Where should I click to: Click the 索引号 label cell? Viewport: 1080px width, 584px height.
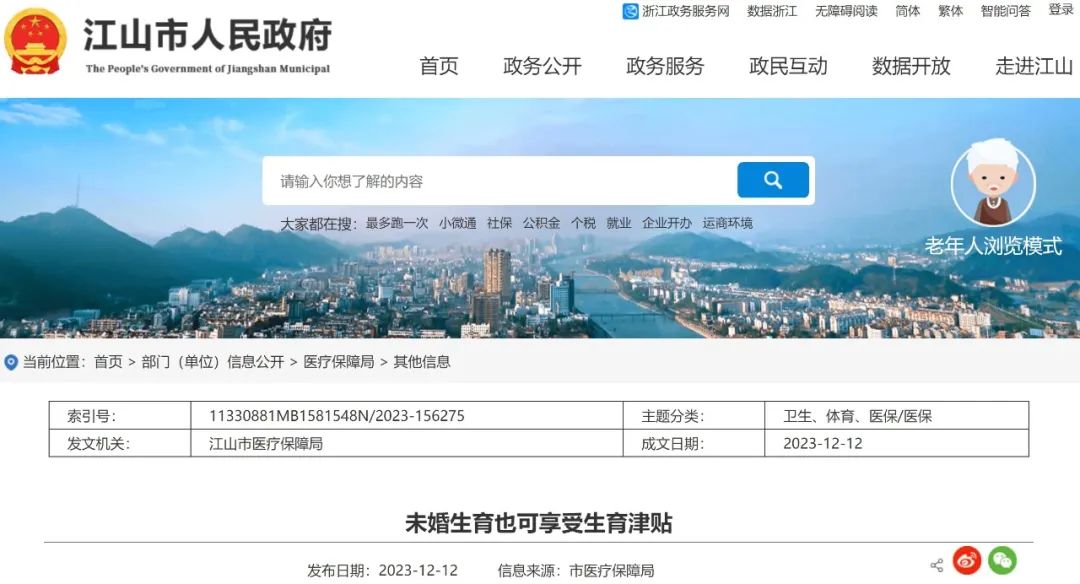point(120,416)
